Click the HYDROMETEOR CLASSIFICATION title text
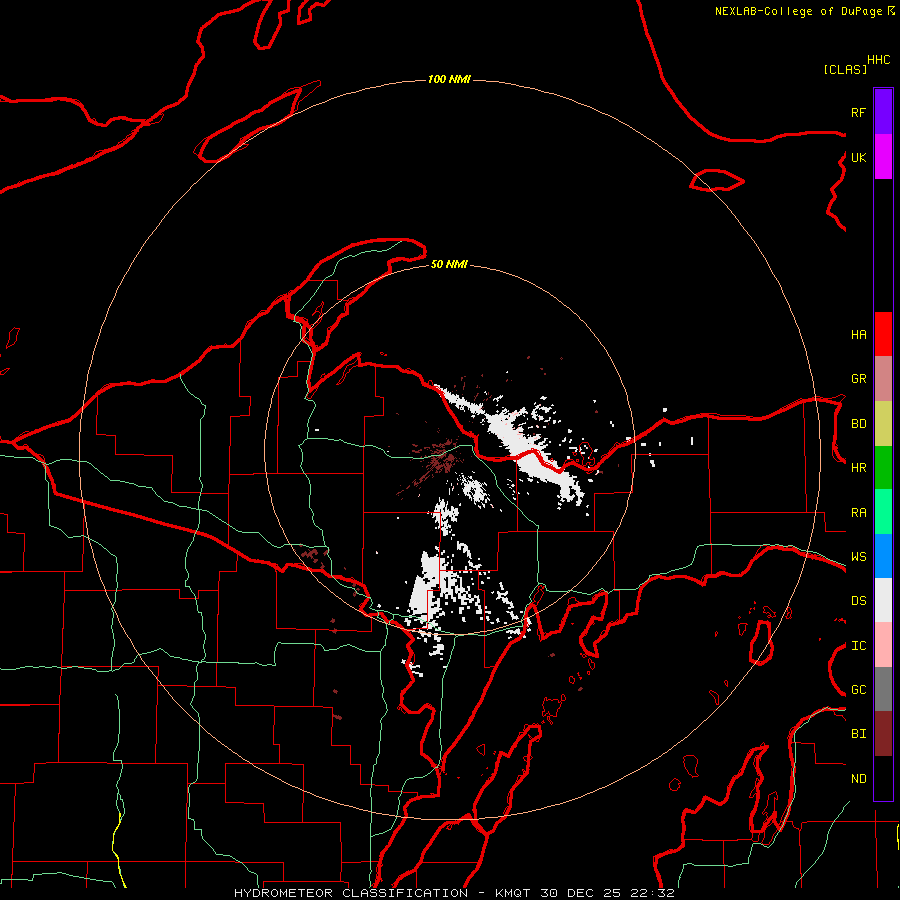The image size is (900, 900). [351, 893]
